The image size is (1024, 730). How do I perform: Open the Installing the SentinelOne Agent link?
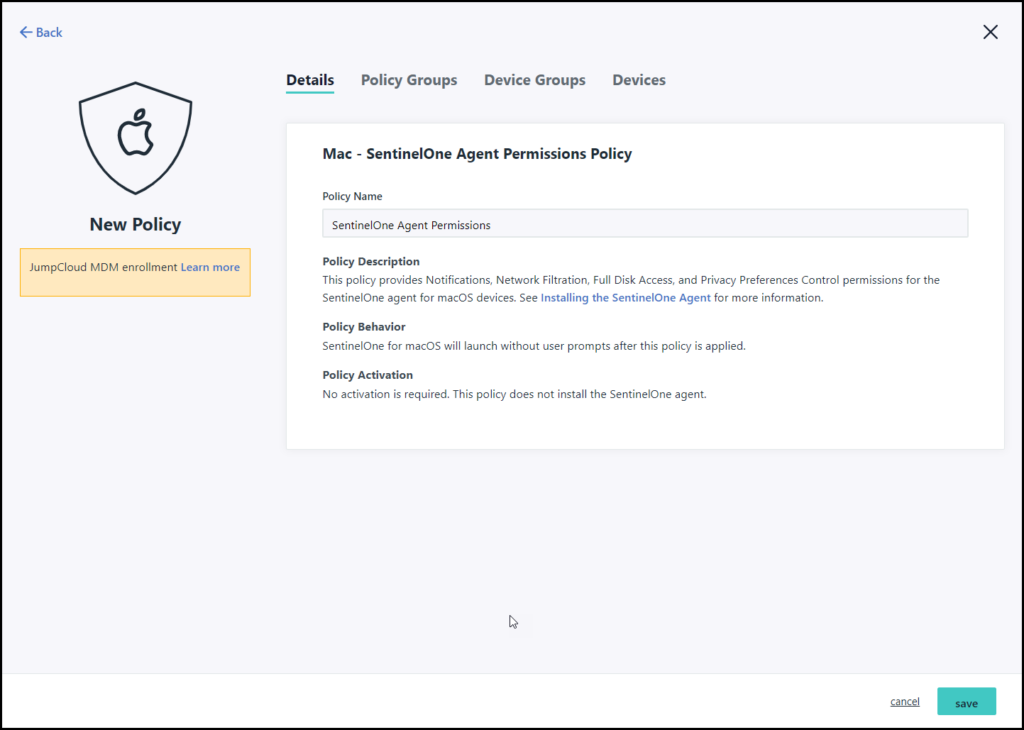(x=625, y=297)
